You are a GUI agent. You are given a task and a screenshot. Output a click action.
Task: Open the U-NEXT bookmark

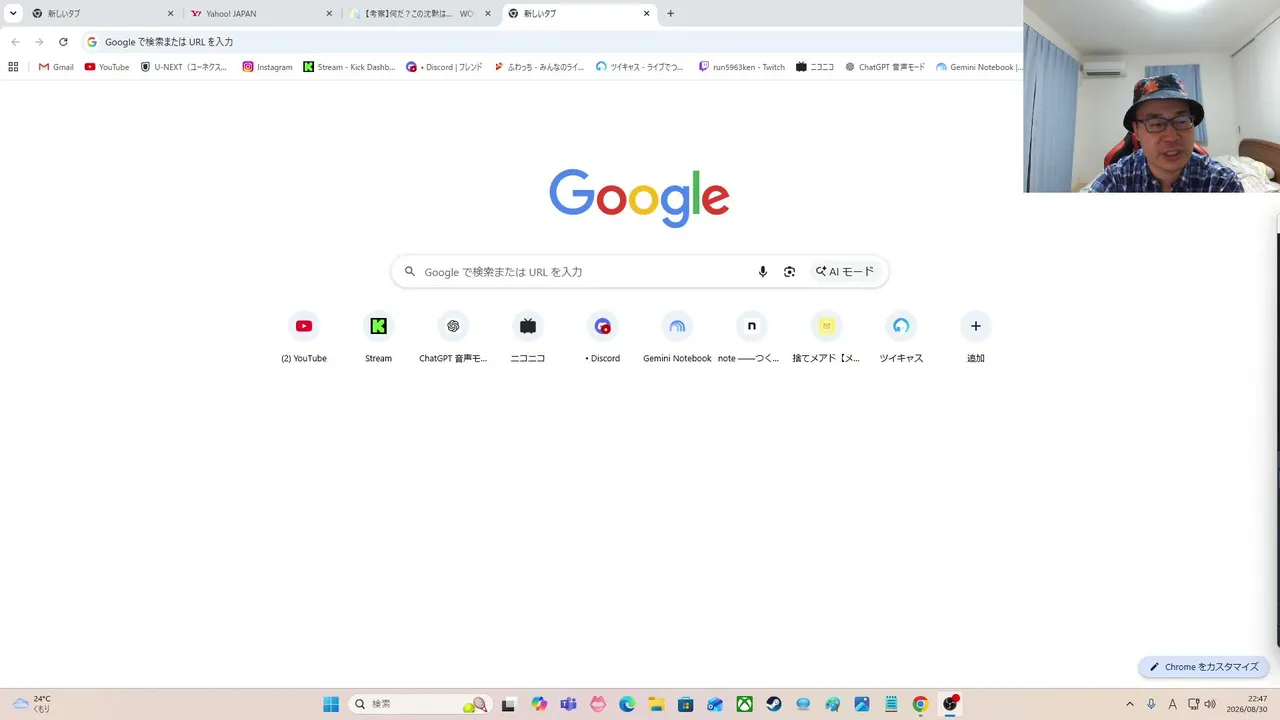point(184,67)
